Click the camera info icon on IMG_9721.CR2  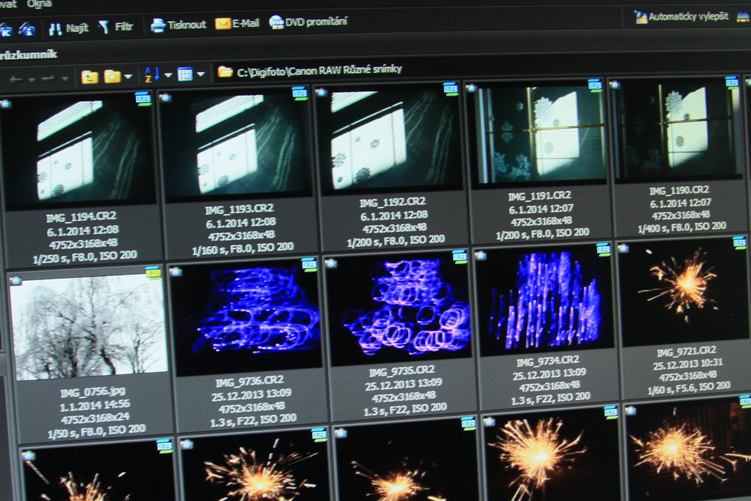point(623,248)
